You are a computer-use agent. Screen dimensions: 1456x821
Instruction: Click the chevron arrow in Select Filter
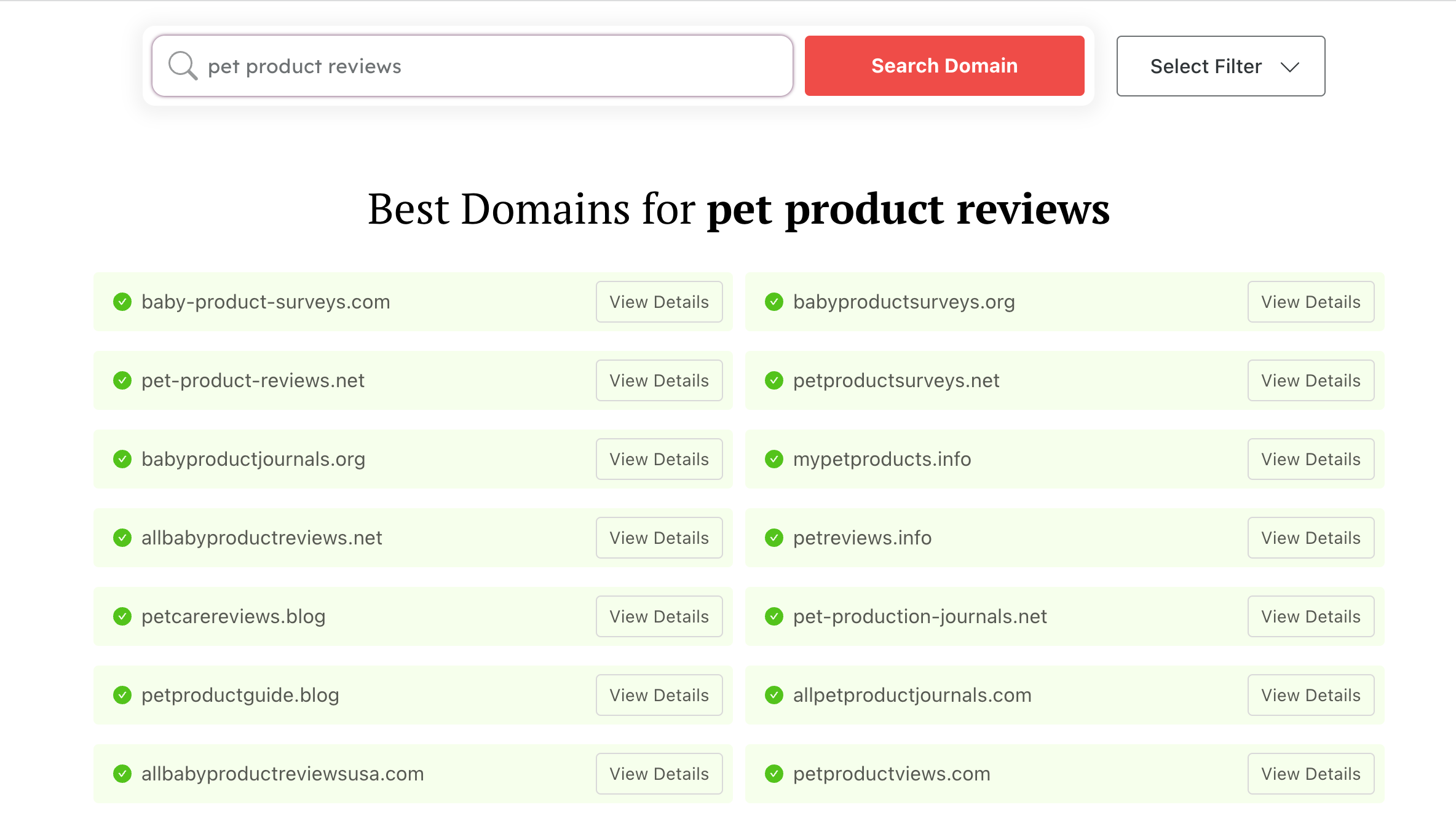click(x=1290, y=67)
